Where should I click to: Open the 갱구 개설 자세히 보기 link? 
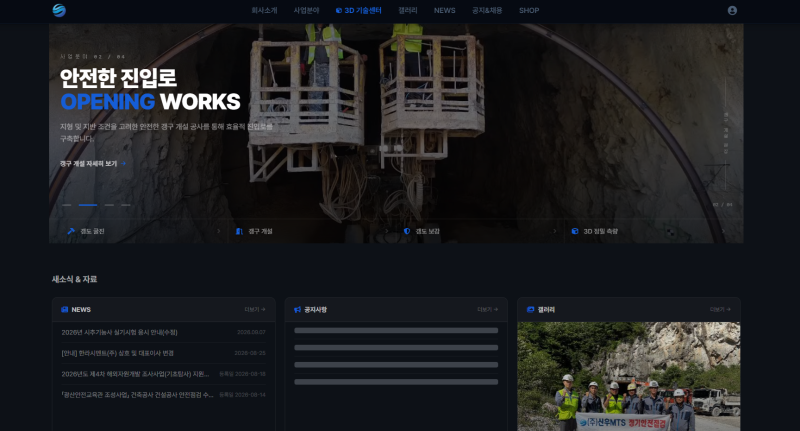click(x=93, y=164)
